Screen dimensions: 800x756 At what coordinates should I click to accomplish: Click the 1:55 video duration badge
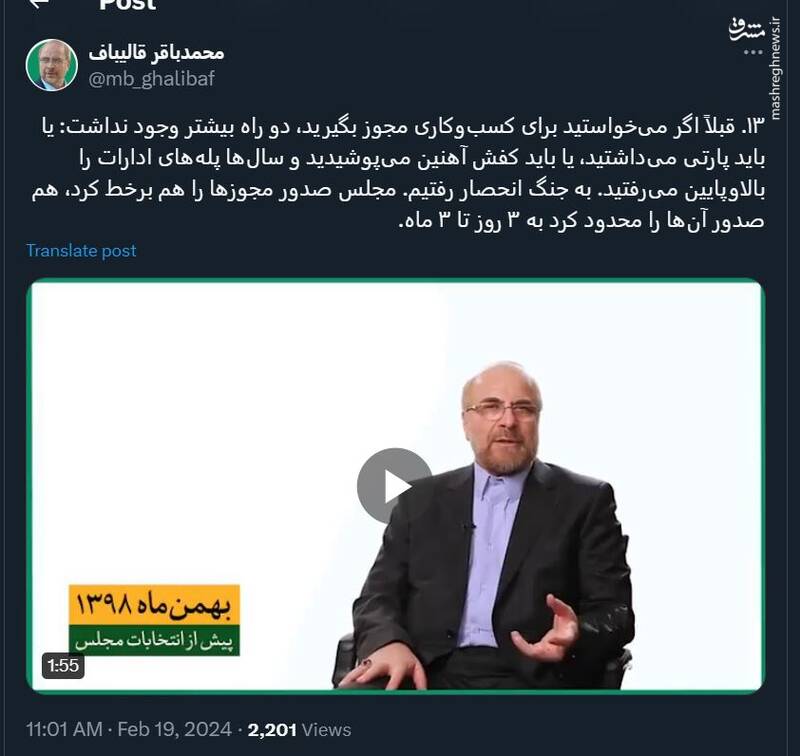63,665
